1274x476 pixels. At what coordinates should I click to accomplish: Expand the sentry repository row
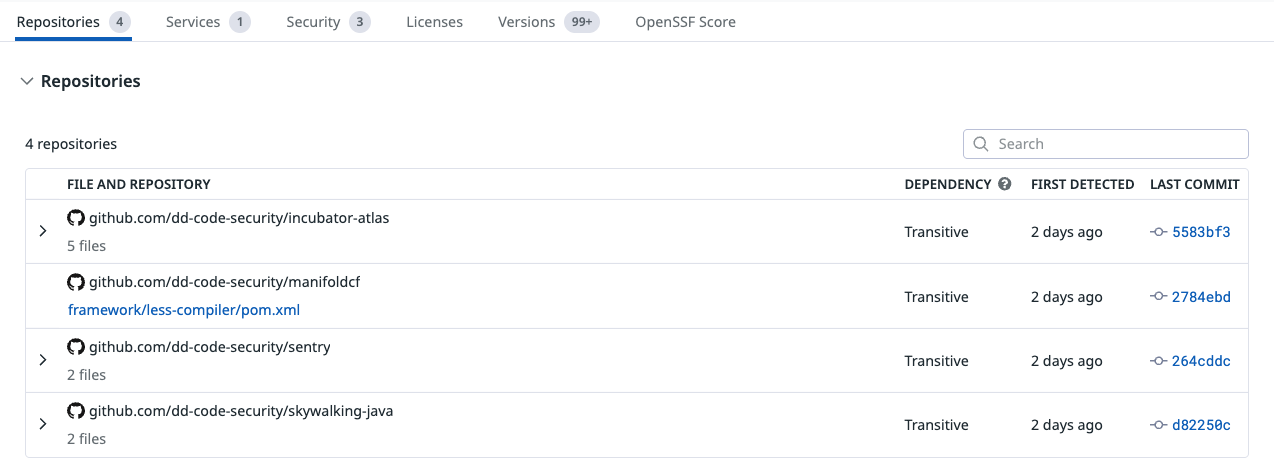tap(43, 360)
